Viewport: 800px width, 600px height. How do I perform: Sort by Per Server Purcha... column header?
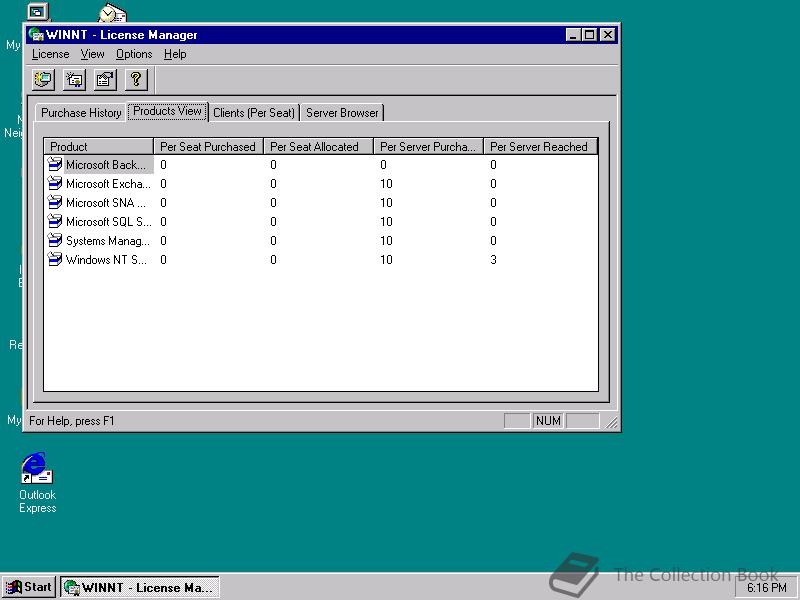coord(429,146)
